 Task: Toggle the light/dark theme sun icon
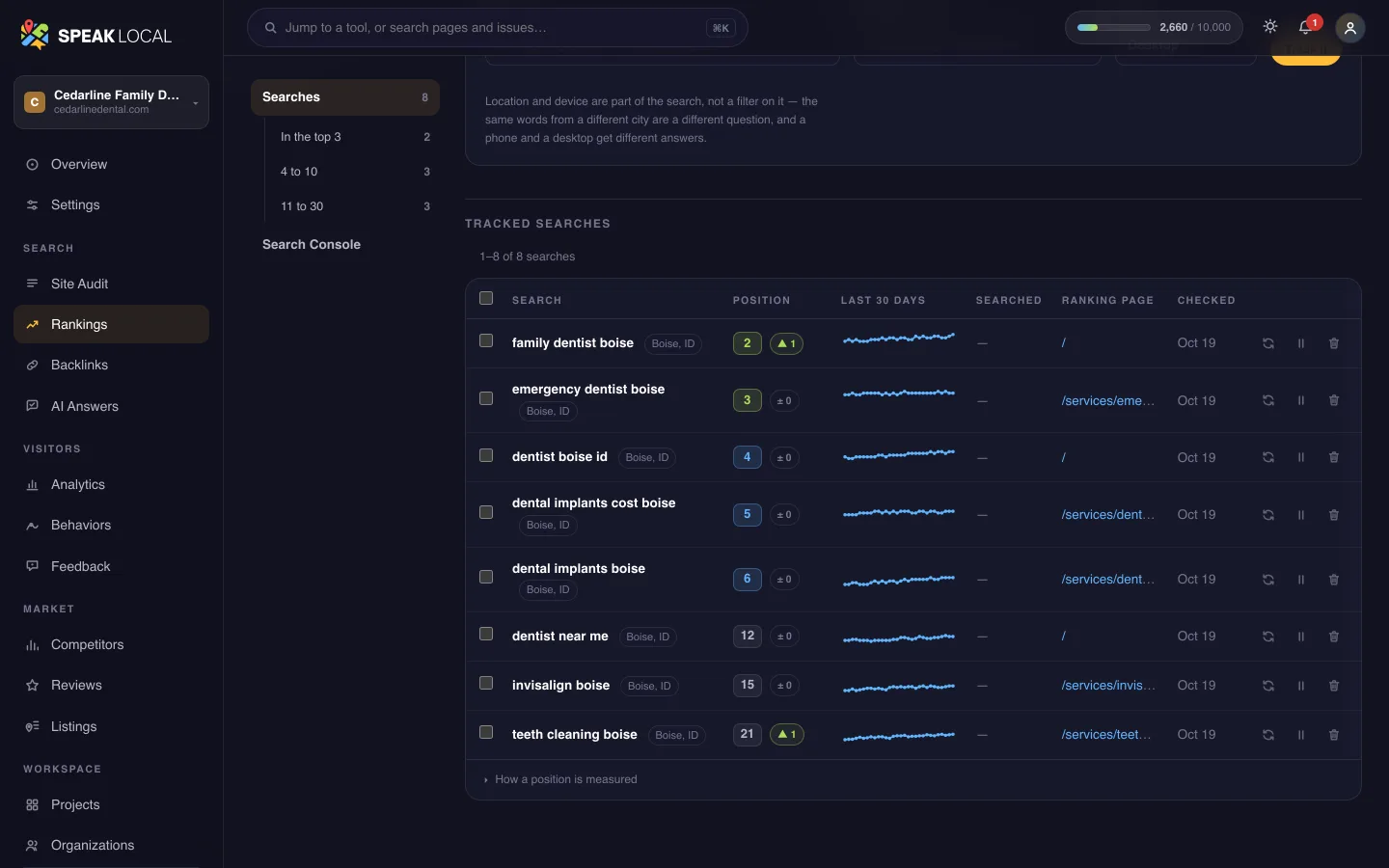1270,27
